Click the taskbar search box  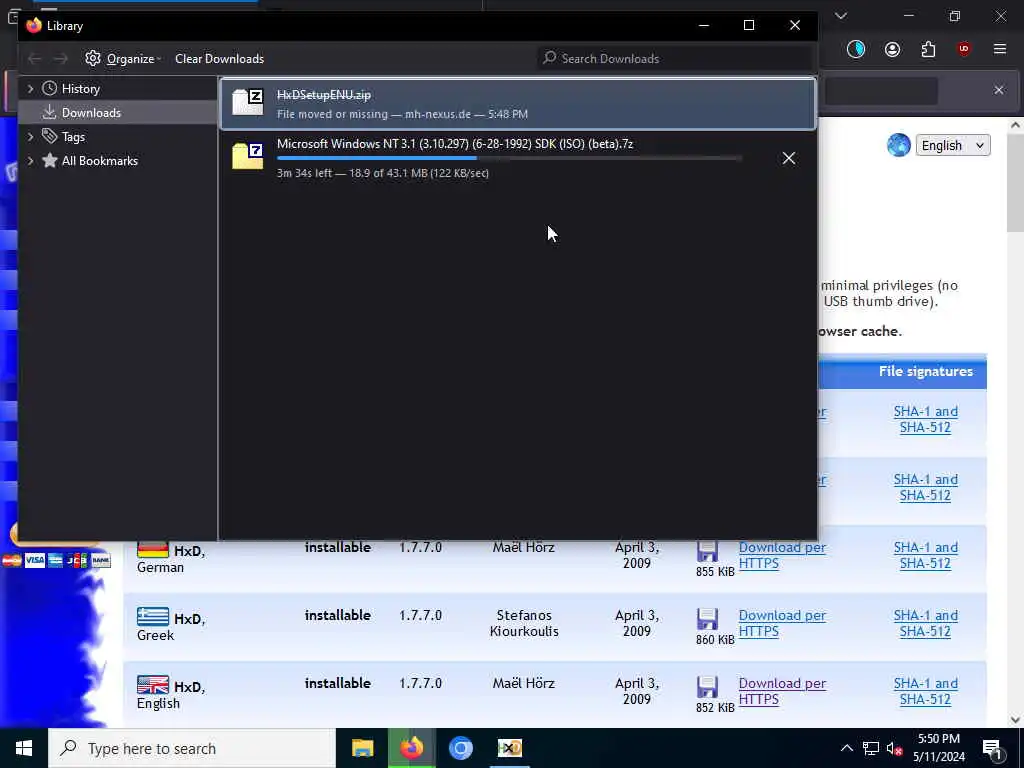coord(192,748)
